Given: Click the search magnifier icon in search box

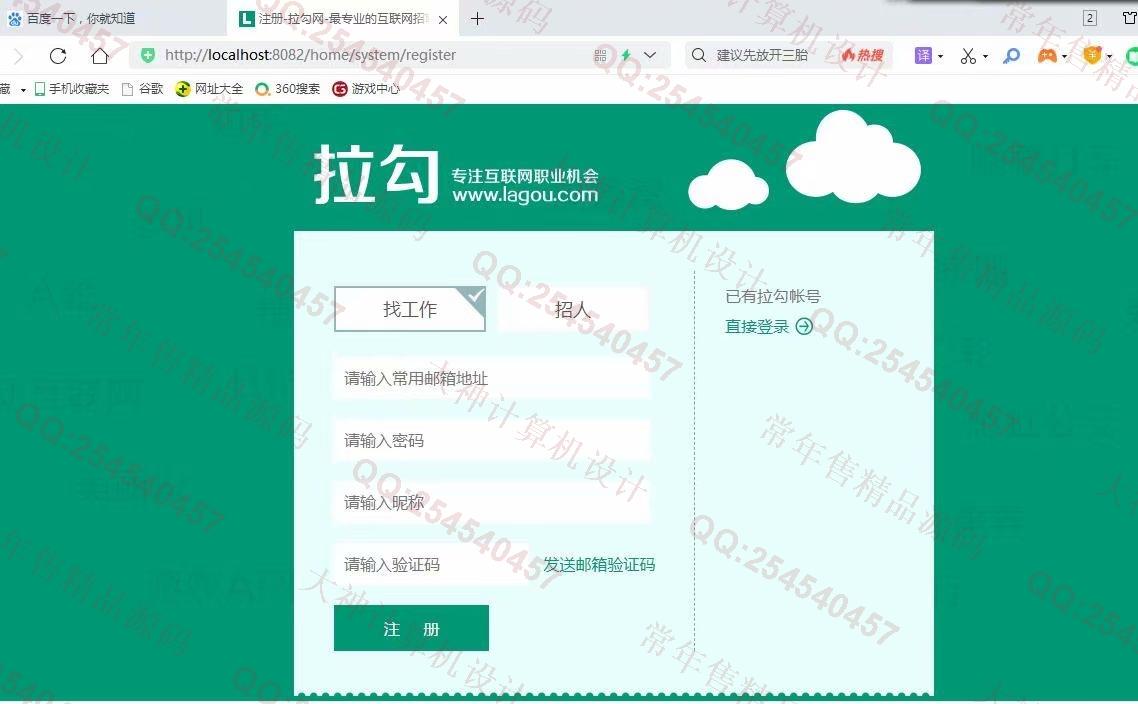Looking at the screenshot, I should [x=698, y=55].
